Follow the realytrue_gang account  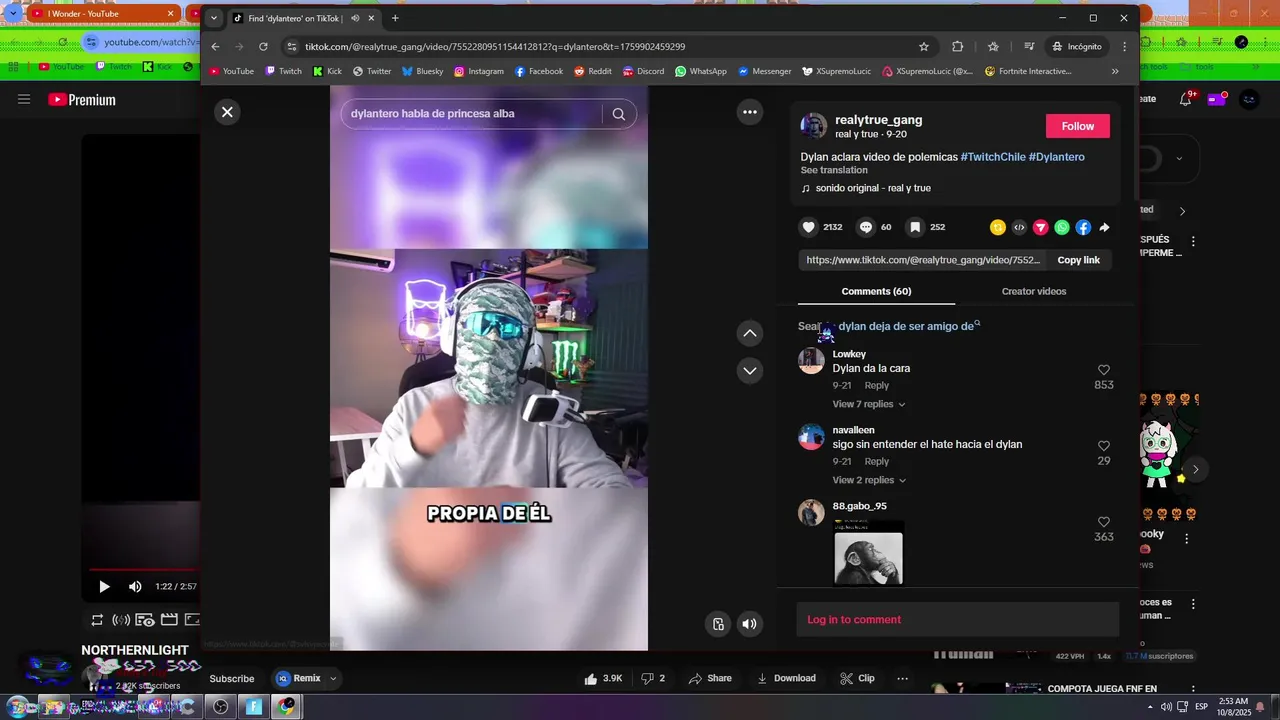point(1077,126)
